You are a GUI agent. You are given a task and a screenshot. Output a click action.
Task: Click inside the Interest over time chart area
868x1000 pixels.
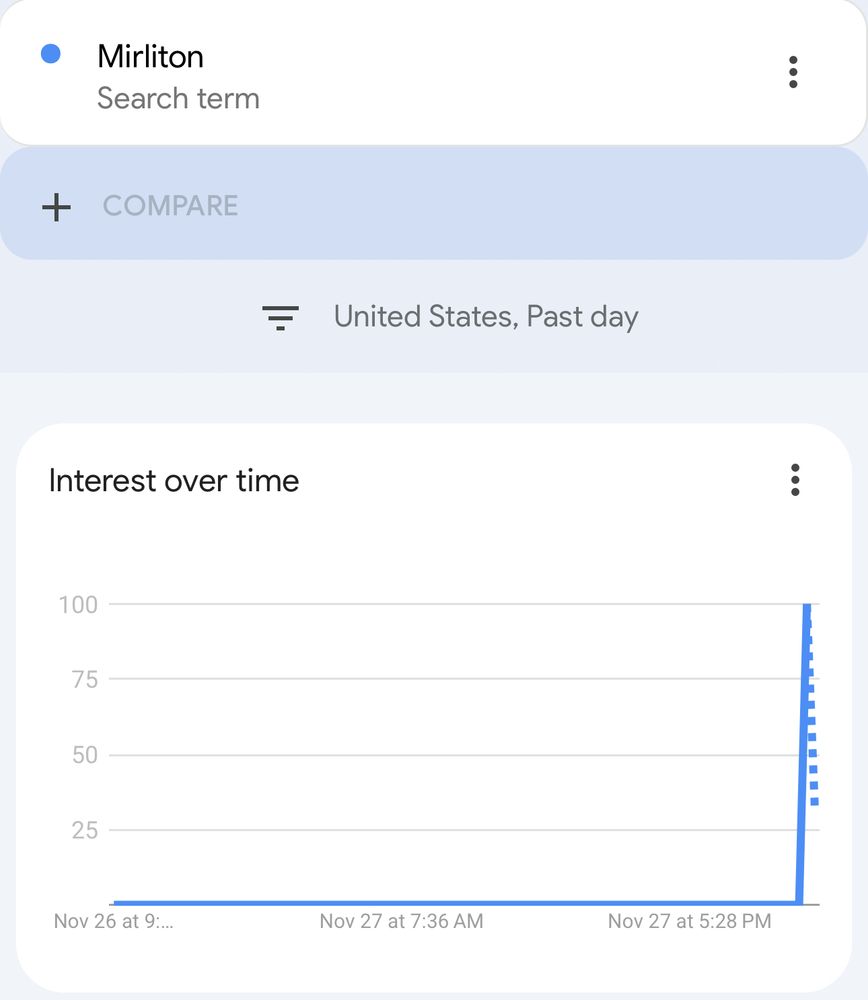[450, 750]
